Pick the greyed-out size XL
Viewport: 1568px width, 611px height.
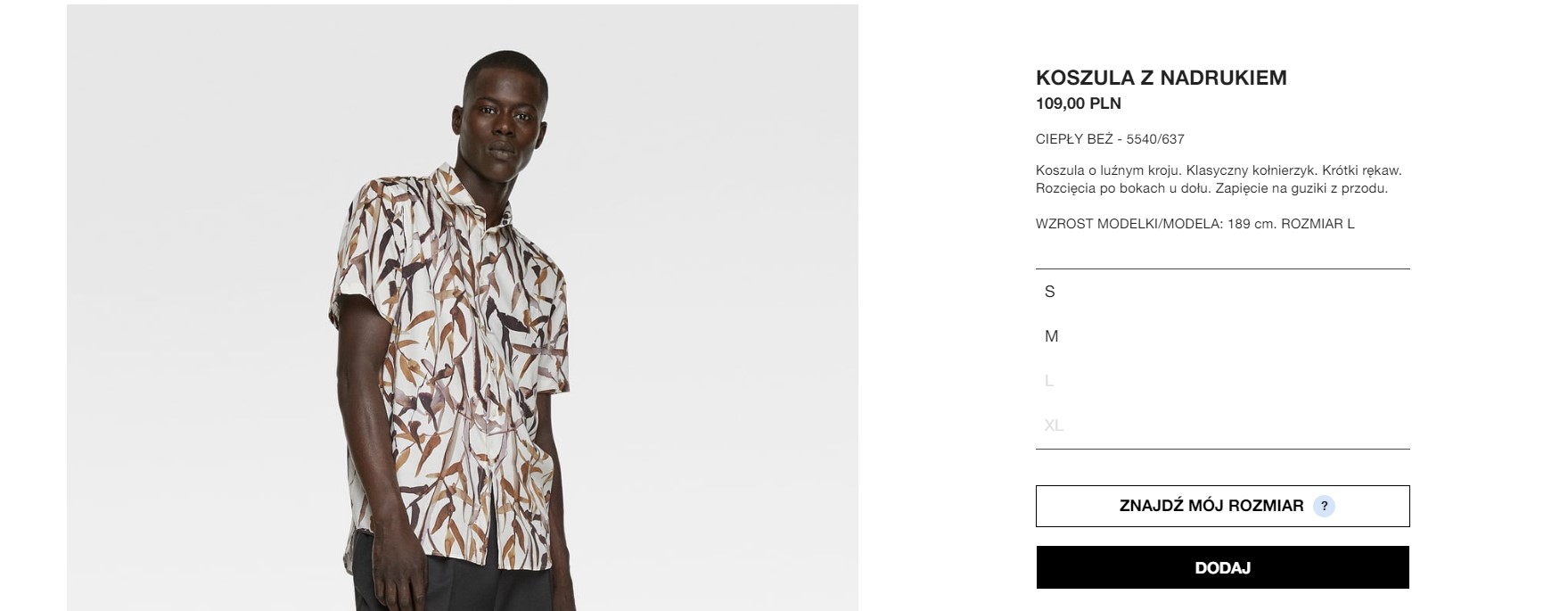point(1222,425)
